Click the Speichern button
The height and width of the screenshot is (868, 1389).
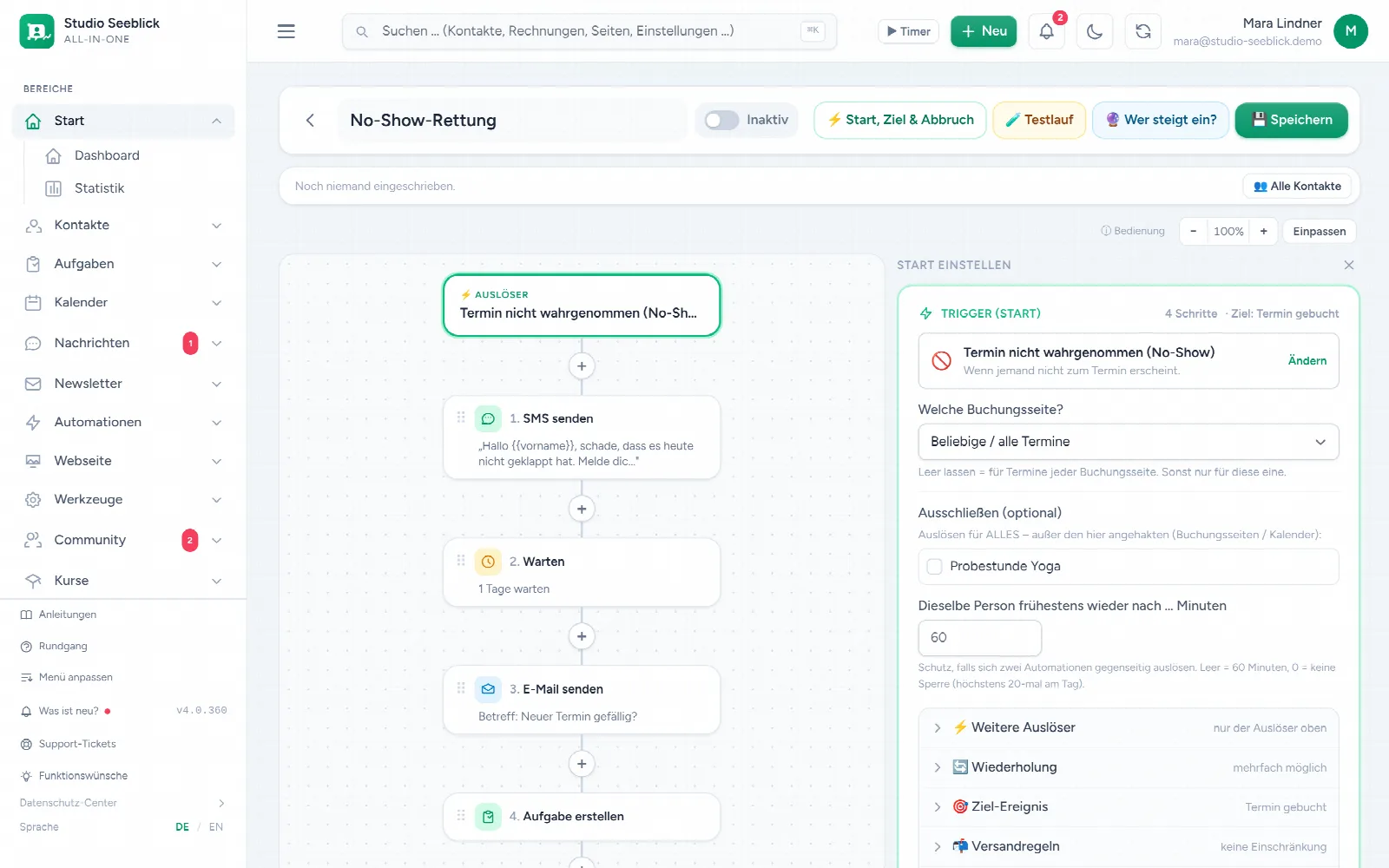point(1291,120)
